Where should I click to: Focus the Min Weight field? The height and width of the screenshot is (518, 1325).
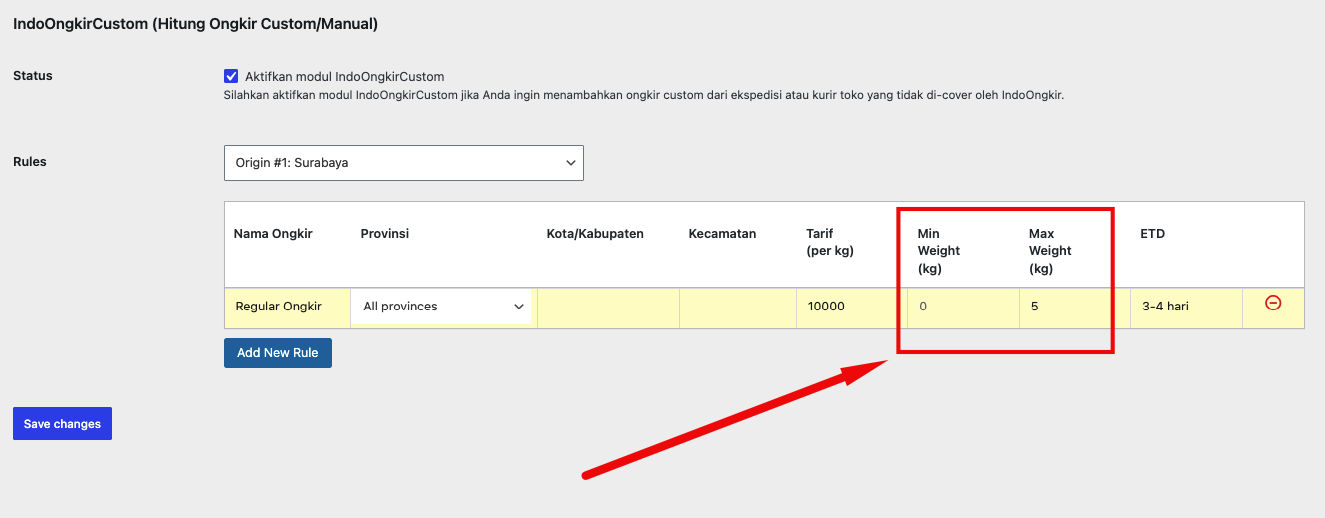[964, 307]
